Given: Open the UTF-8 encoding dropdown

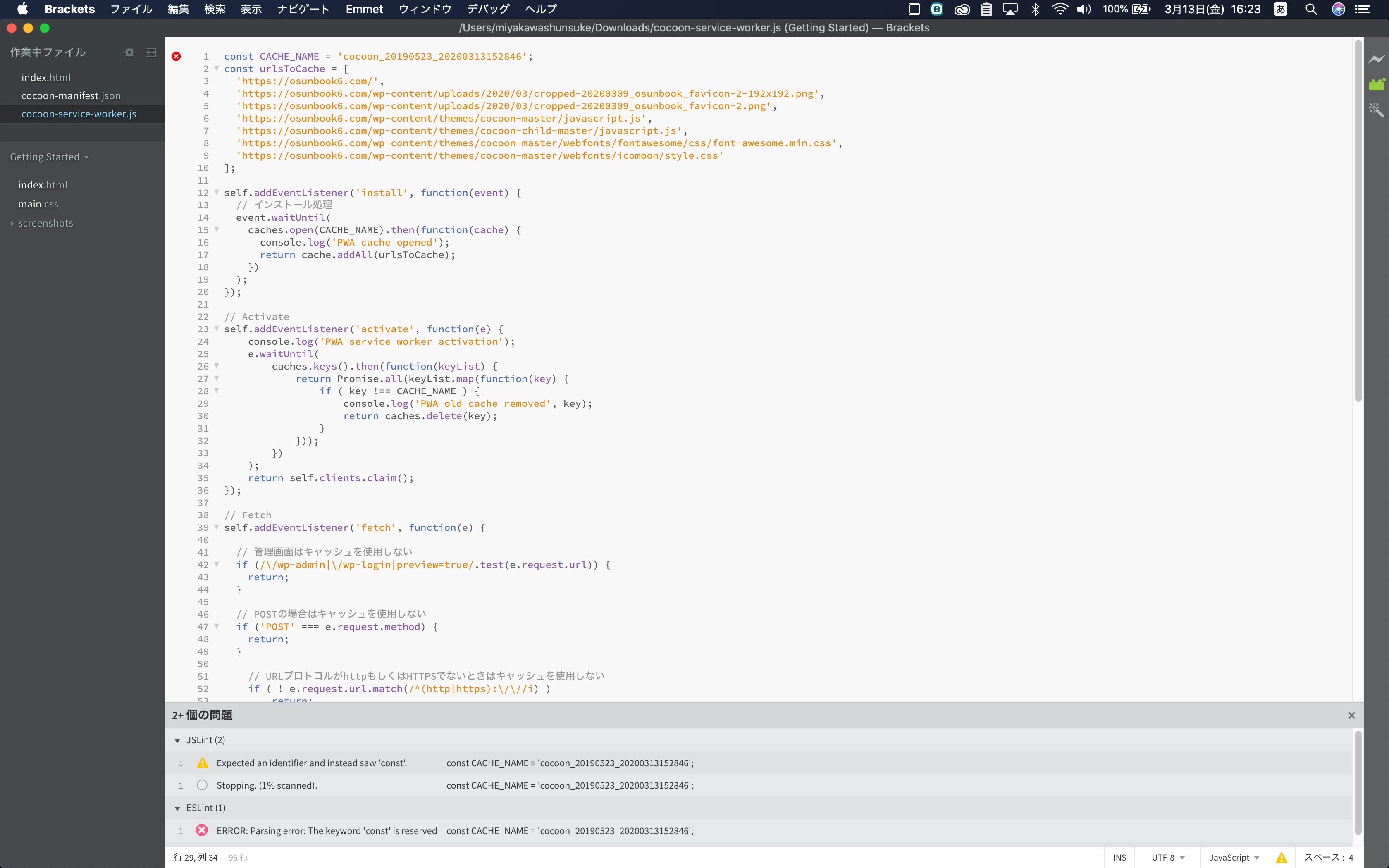Looking at the screenshot, I should click(1168, 857).
